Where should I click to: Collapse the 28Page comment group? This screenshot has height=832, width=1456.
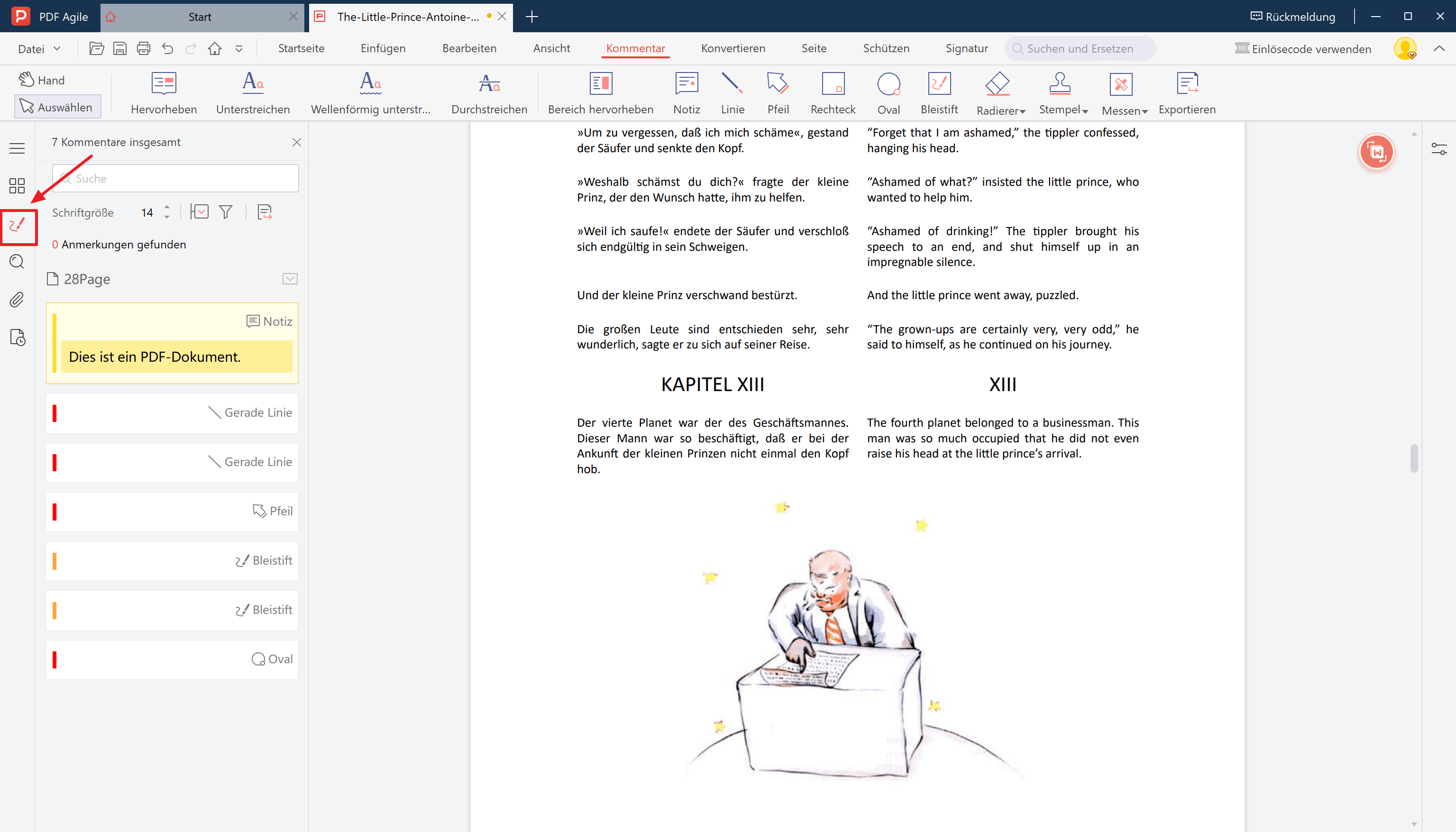(290, 279)
